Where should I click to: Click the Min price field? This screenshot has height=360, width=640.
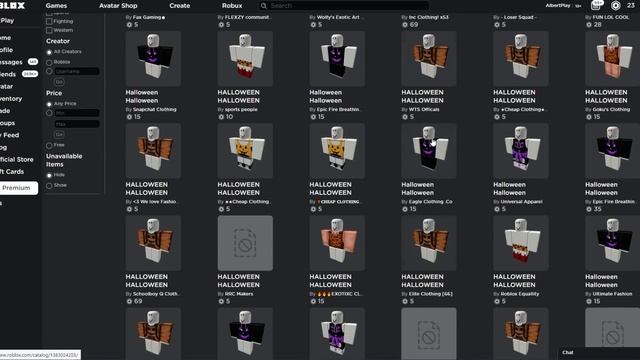pos(77,113)
